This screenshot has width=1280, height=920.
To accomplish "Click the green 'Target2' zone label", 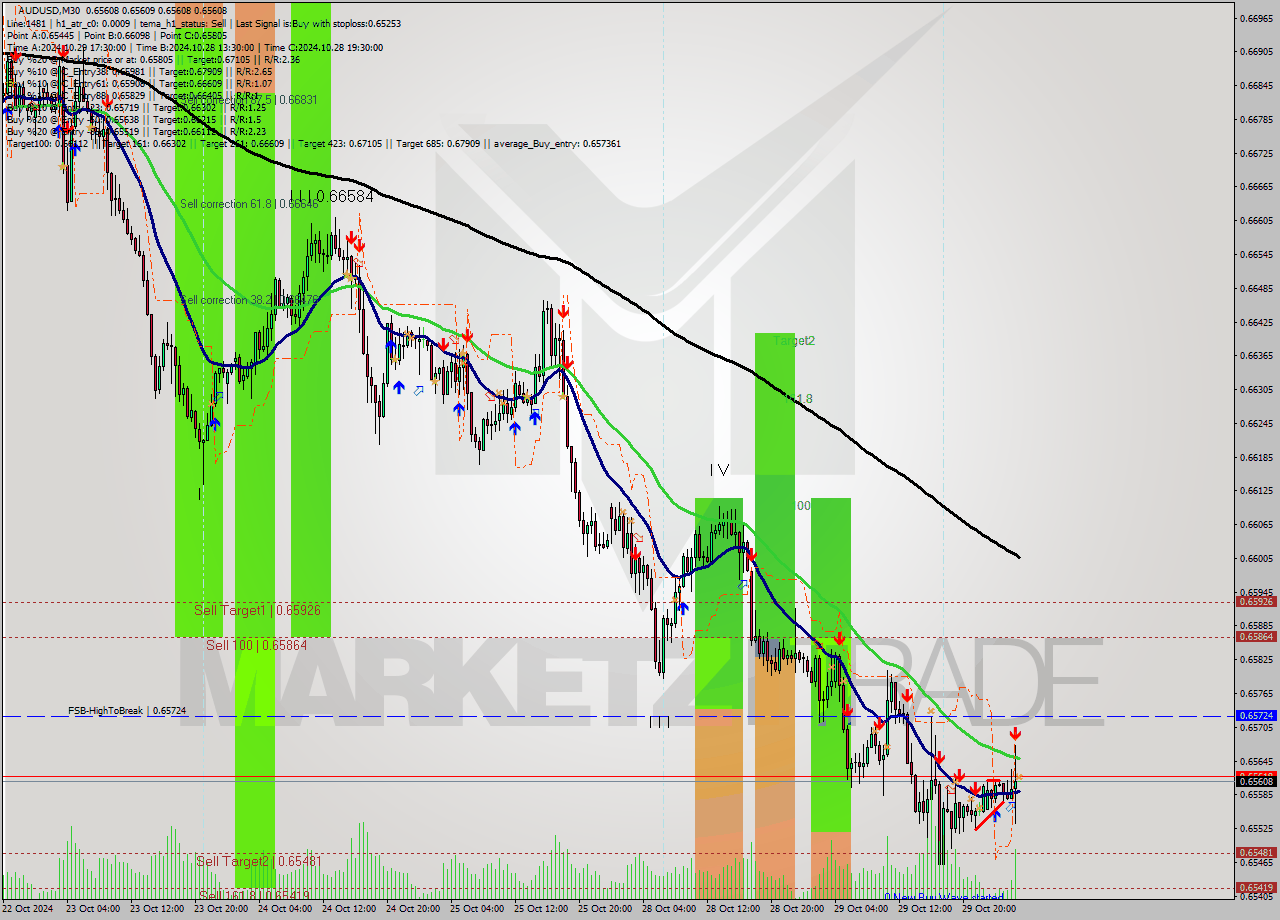I will click(794, 341).
